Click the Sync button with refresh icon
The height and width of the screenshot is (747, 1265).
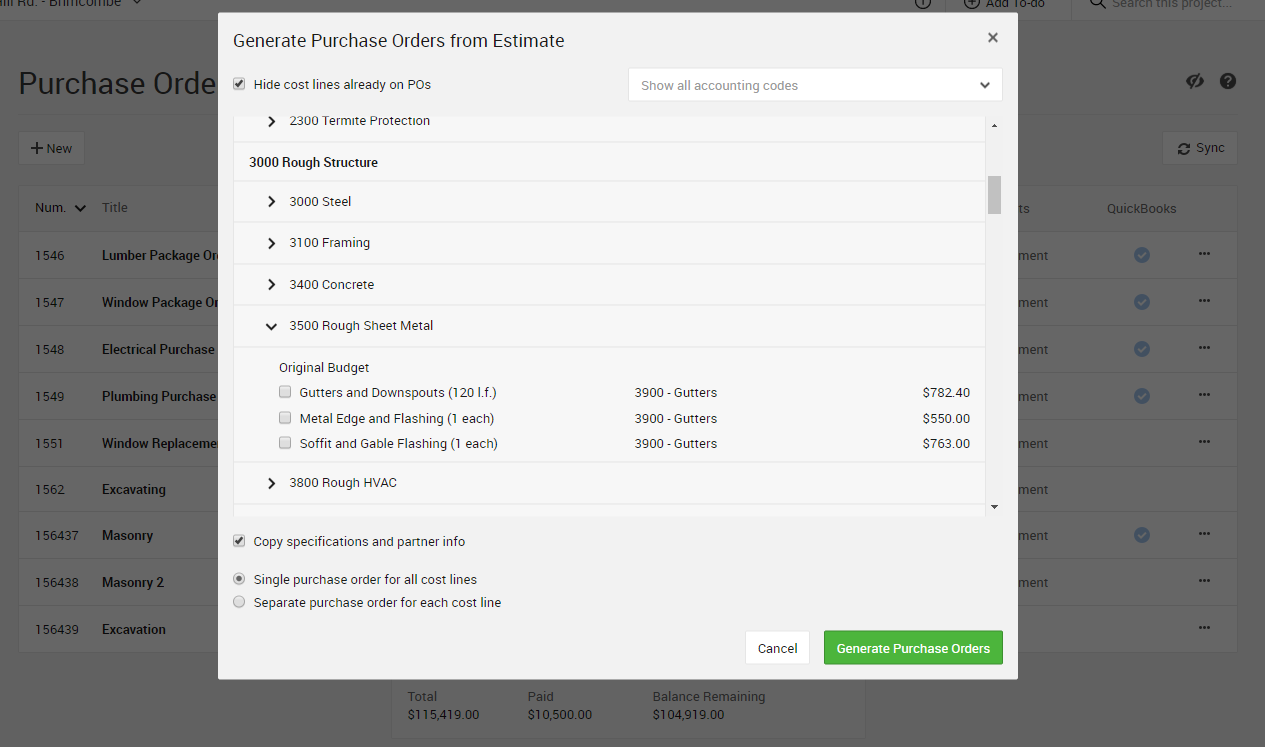(x=1199, y=148)
